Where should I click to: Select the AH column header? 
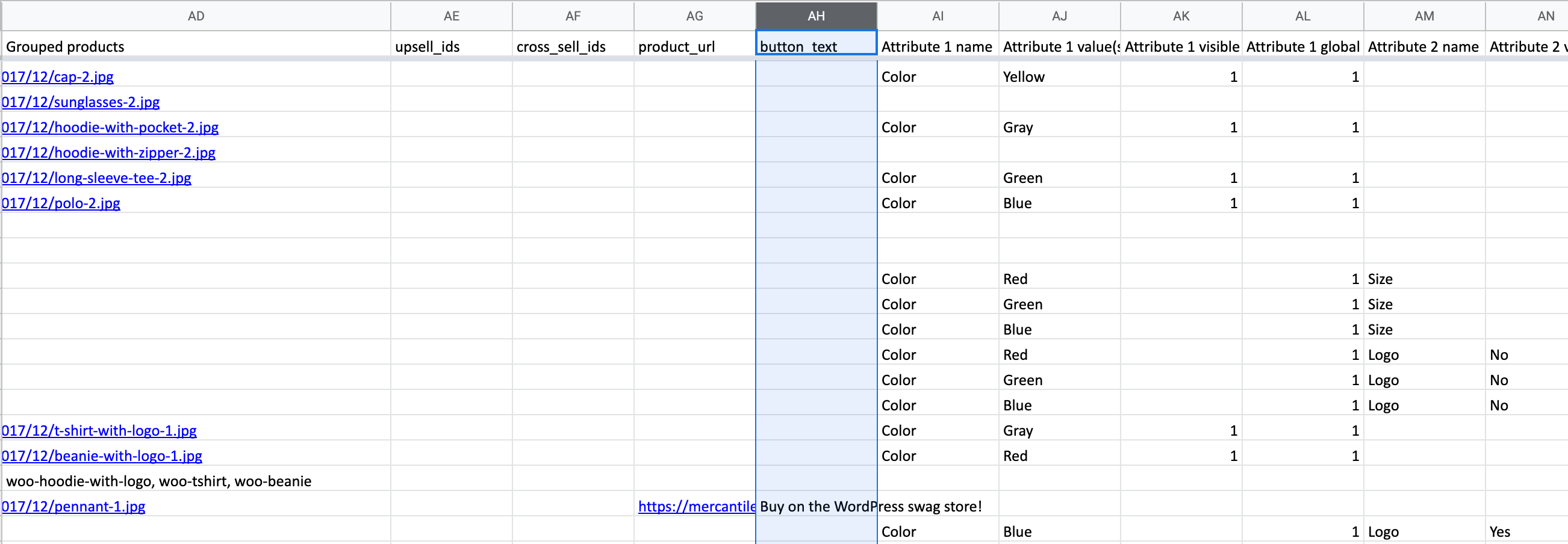pos(816,16)
